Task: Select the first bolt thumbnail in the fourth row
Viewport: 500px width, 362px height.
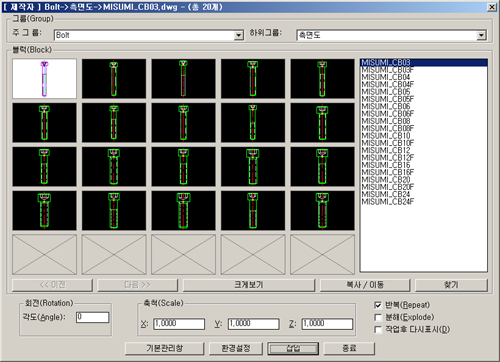Action: click(x=44, y=210)
